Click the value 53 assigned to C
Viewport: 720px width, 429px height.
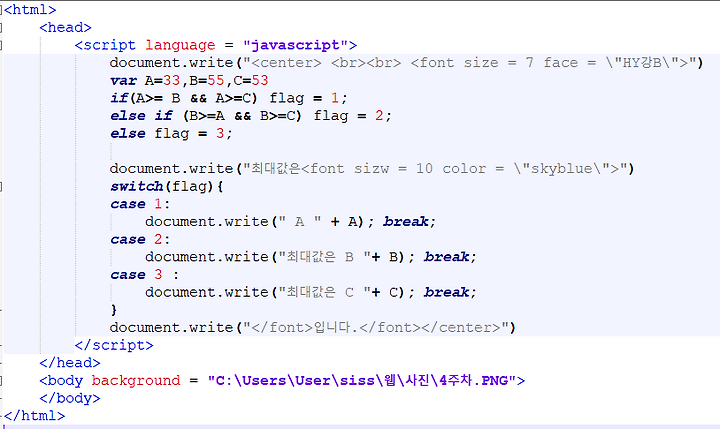click(x=259, y=80)
